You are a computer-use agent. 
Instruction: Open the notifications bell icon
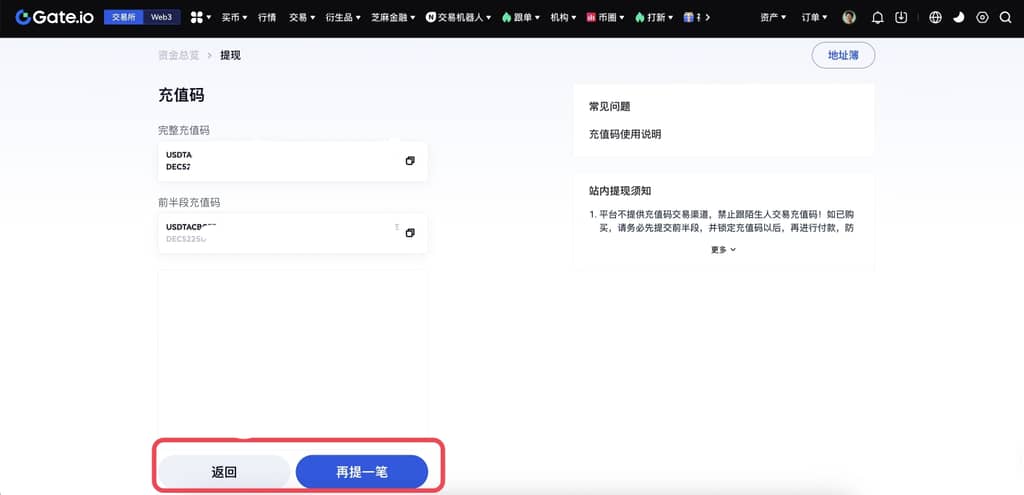coord(877,18)
